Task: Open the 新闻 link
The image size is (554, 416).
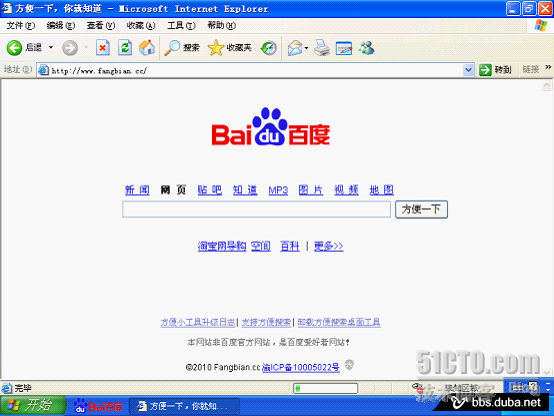Action: (x=137, y=190)
